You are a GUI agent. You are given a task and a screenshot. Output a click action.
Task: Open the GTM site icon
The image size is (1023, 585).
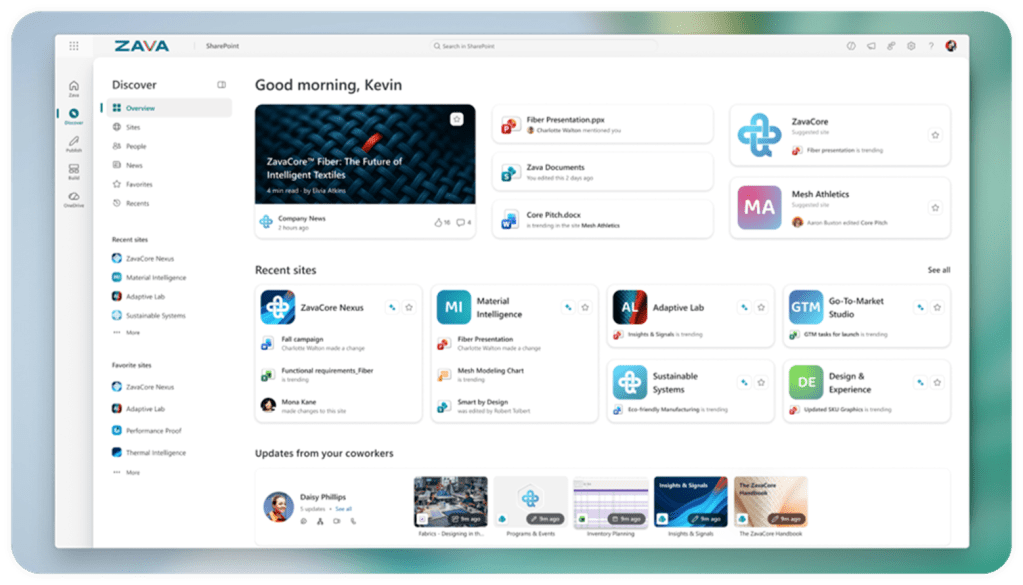[x=806, y=307]
